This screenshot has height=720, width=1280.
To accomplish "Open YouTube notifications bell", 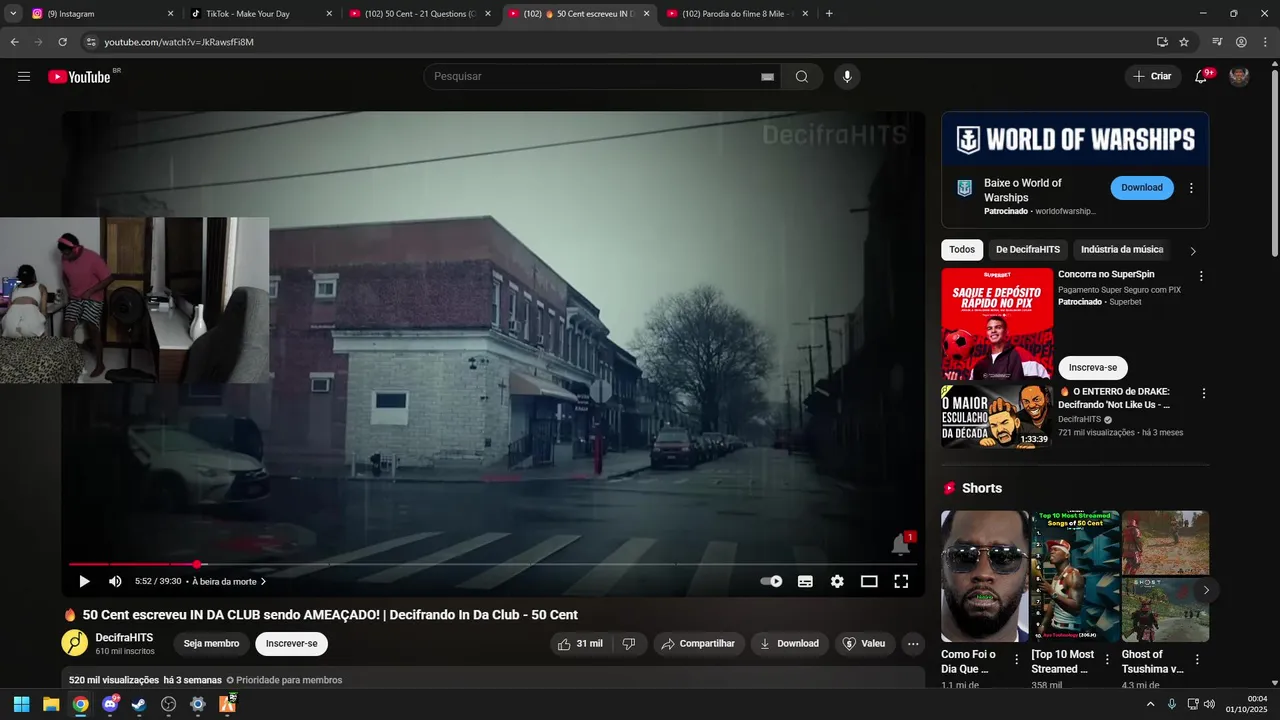I will [x=1201, y=76].
